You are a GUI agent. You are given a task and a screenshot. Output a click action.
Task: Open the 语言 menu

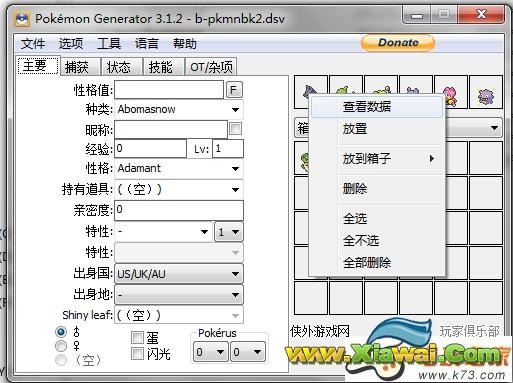pos(147,43)
